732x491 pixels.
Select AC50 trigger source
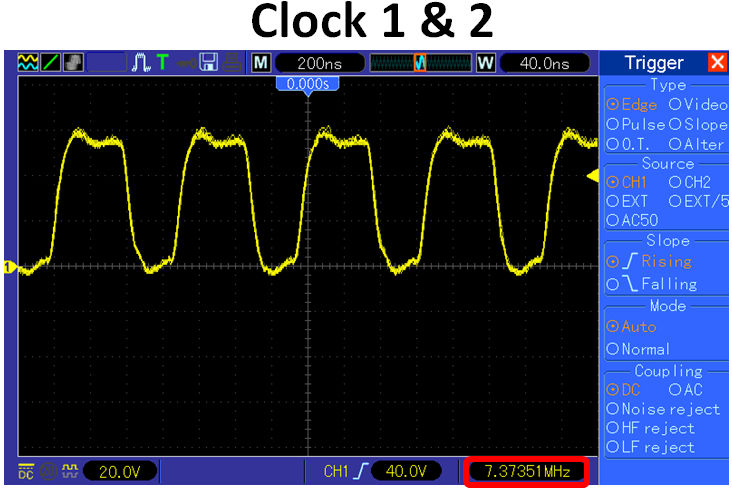[632, 220]
